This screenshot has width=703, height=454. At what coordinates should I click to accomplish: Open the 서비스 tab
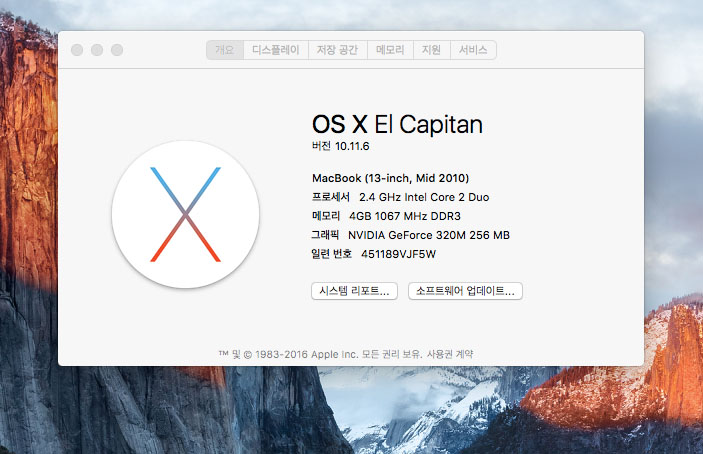tap(473, 50)
